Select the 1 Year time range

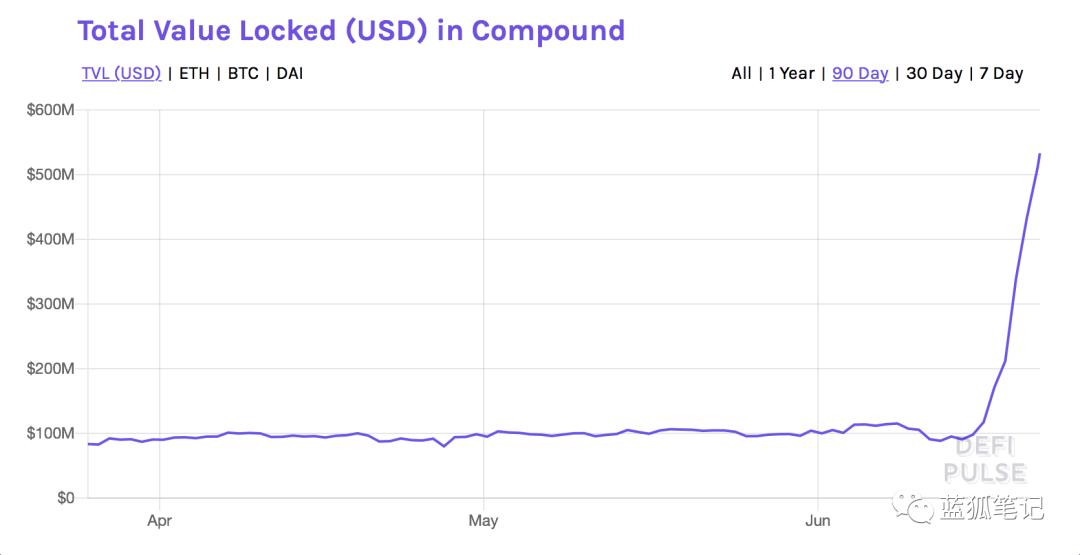791,74
